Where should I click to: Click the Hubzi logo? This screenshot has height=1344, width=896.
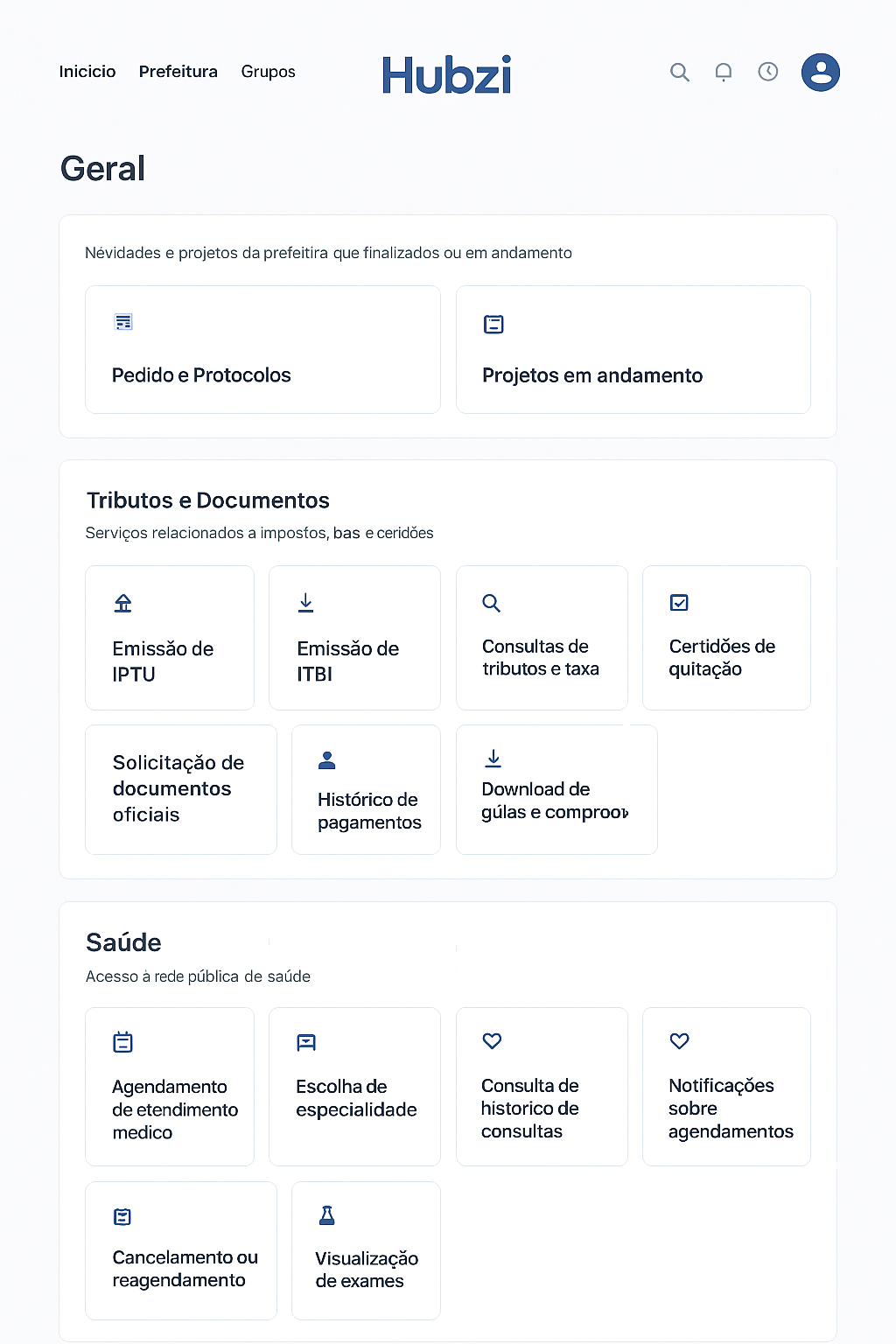447,74
